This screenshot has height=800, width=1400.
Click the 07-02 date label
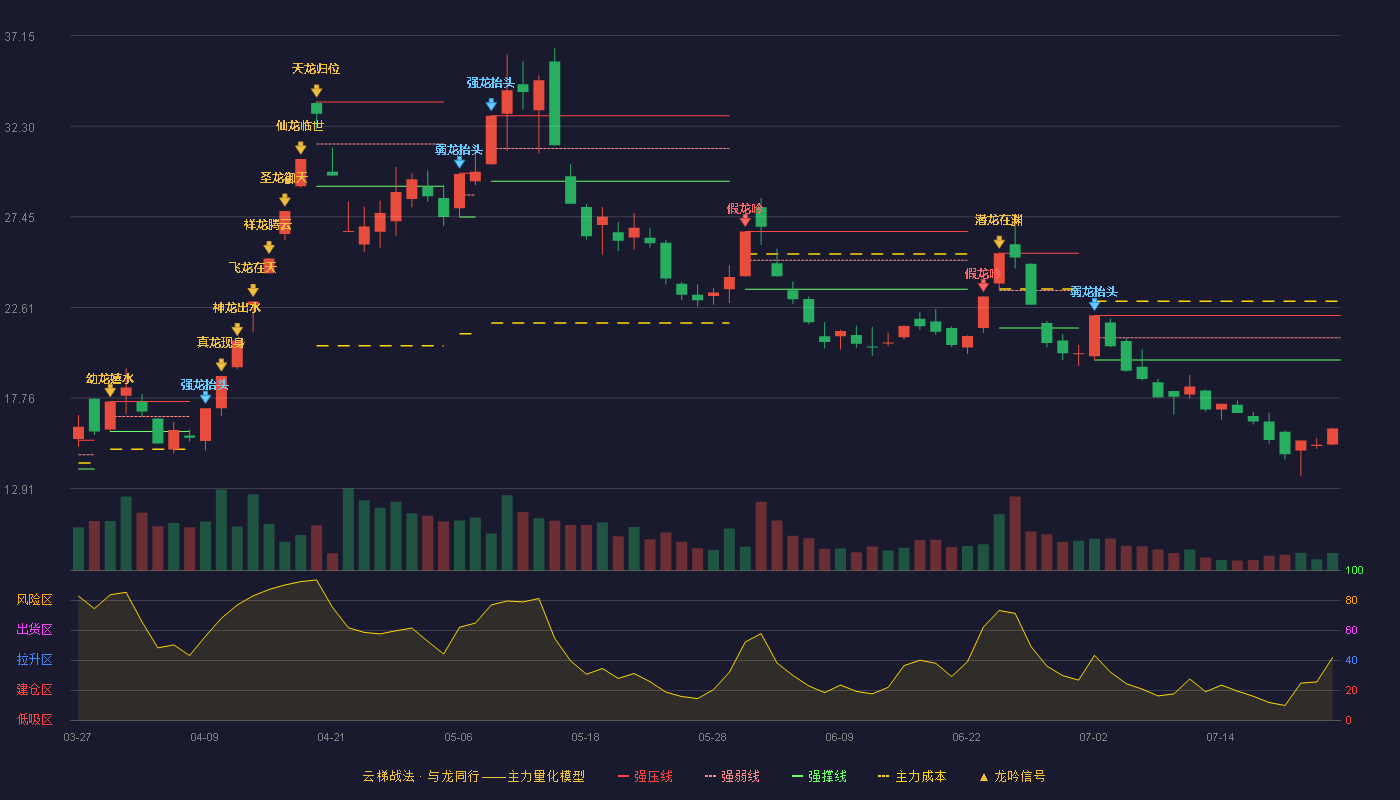[x=1093, y=737]
